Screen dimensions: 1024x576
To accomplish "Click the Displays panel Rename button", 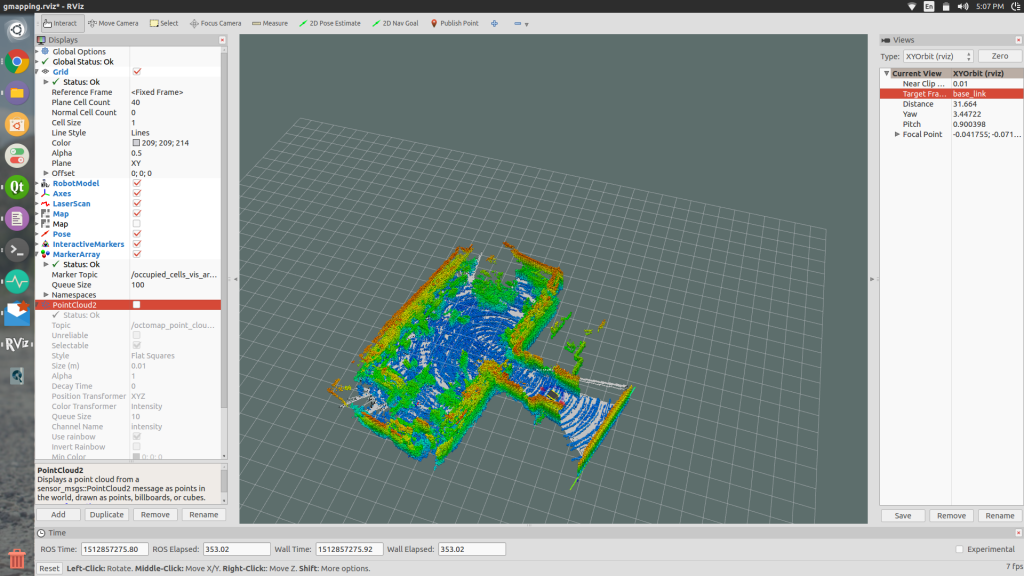I will point(204,515).
